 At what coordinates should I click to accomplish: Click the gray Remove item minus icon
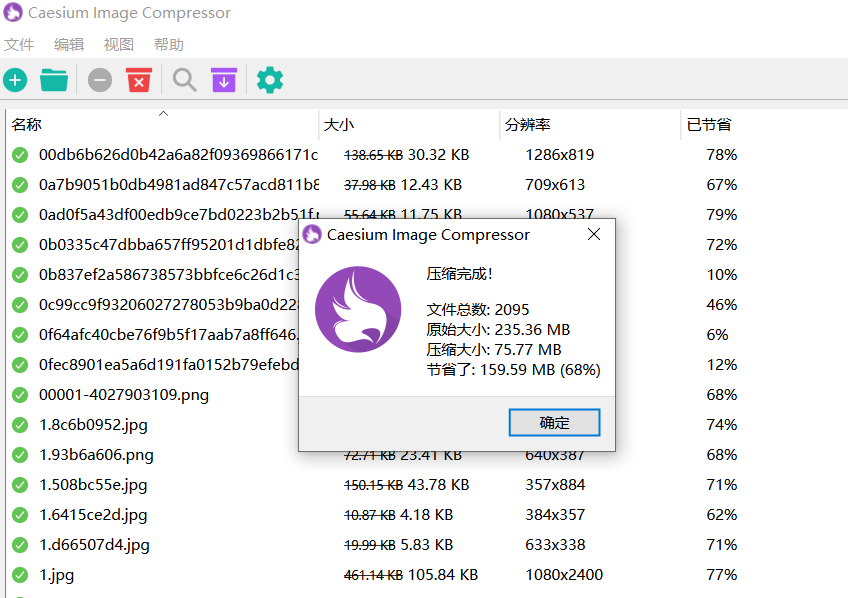[100, 80]
